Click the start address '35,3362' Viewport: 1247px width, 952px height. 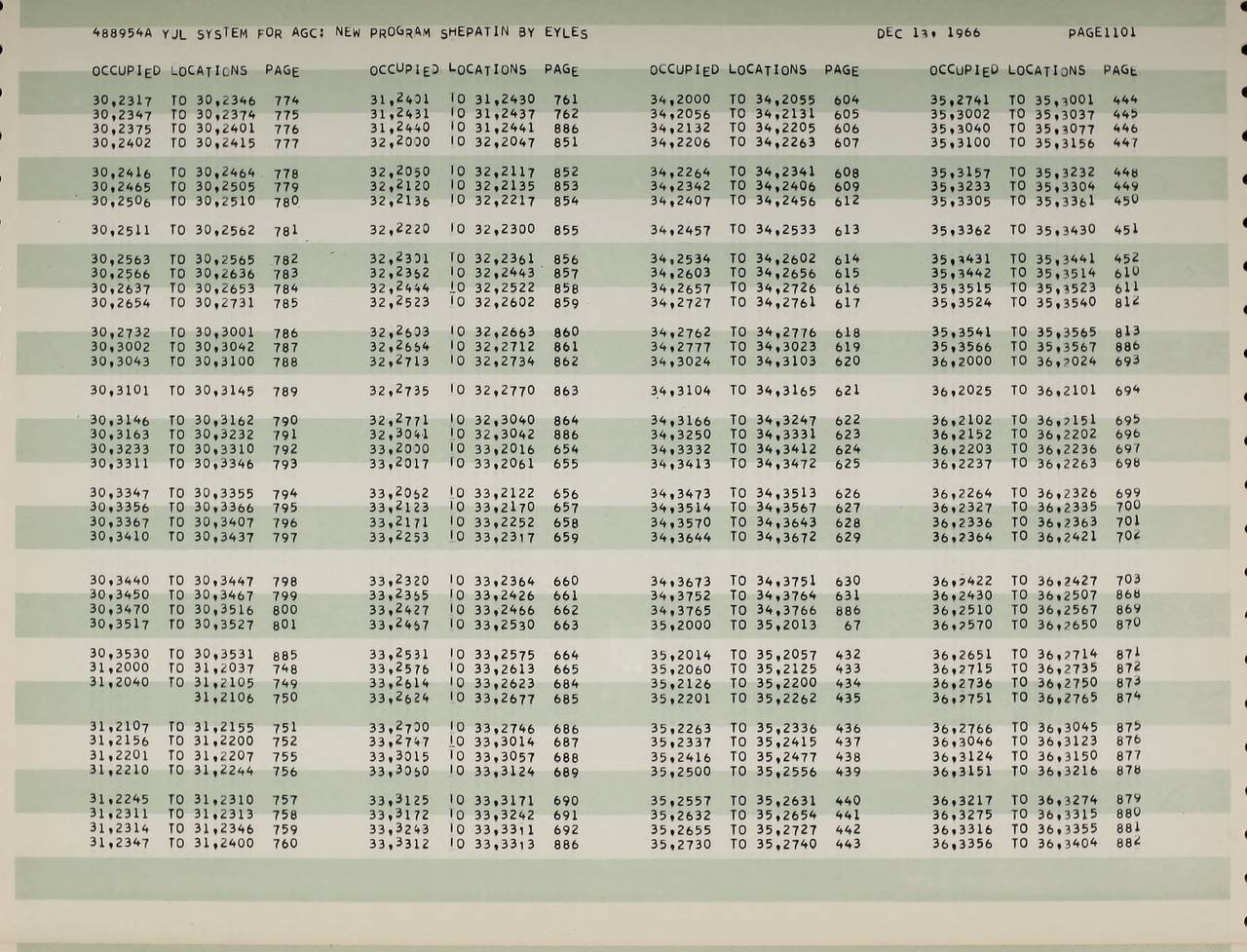point(961,231)
